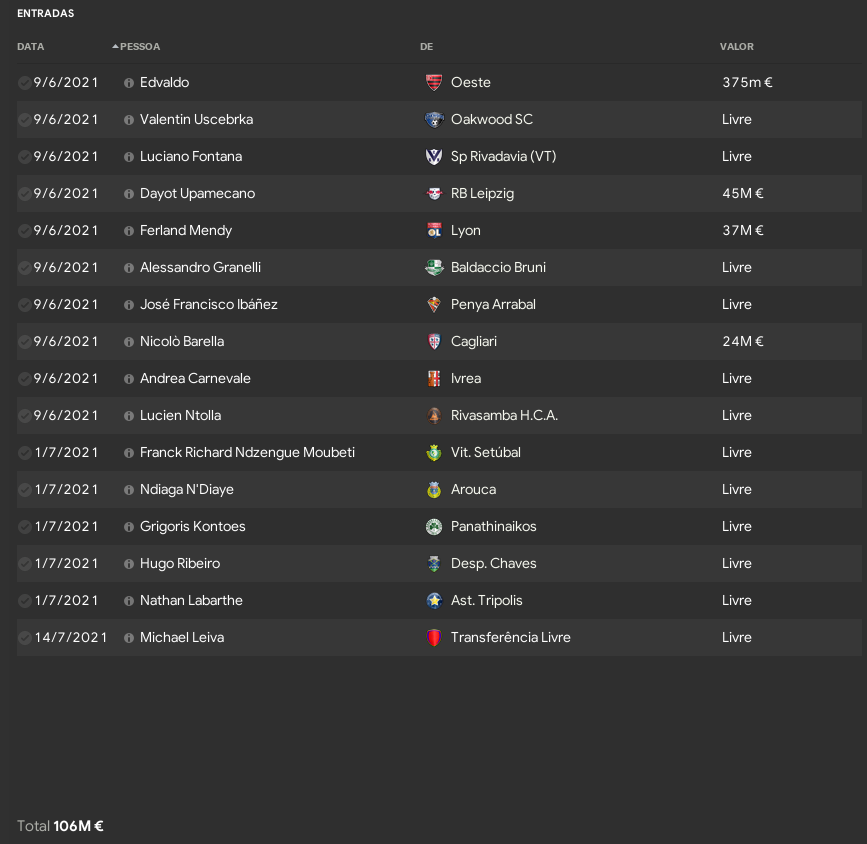Sort by the PESSOA column arrow
This screenshot has height=844, width=867.
tap(115, 46)
